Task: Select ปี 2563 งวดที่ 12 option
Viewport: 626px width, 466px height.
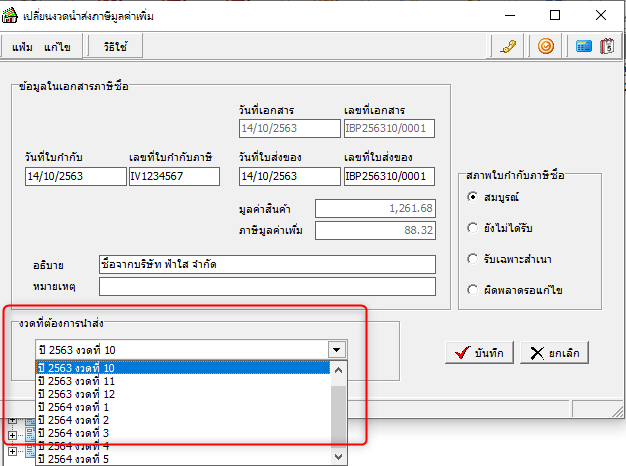Action: tap(183, 394)
